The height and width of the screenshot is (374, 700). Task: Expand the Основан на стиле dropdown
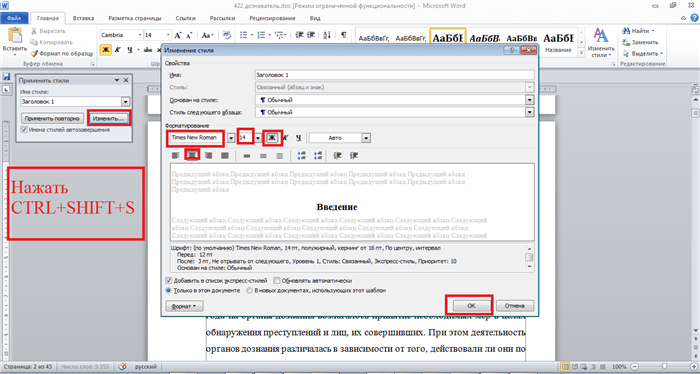(x=529, y=100)
